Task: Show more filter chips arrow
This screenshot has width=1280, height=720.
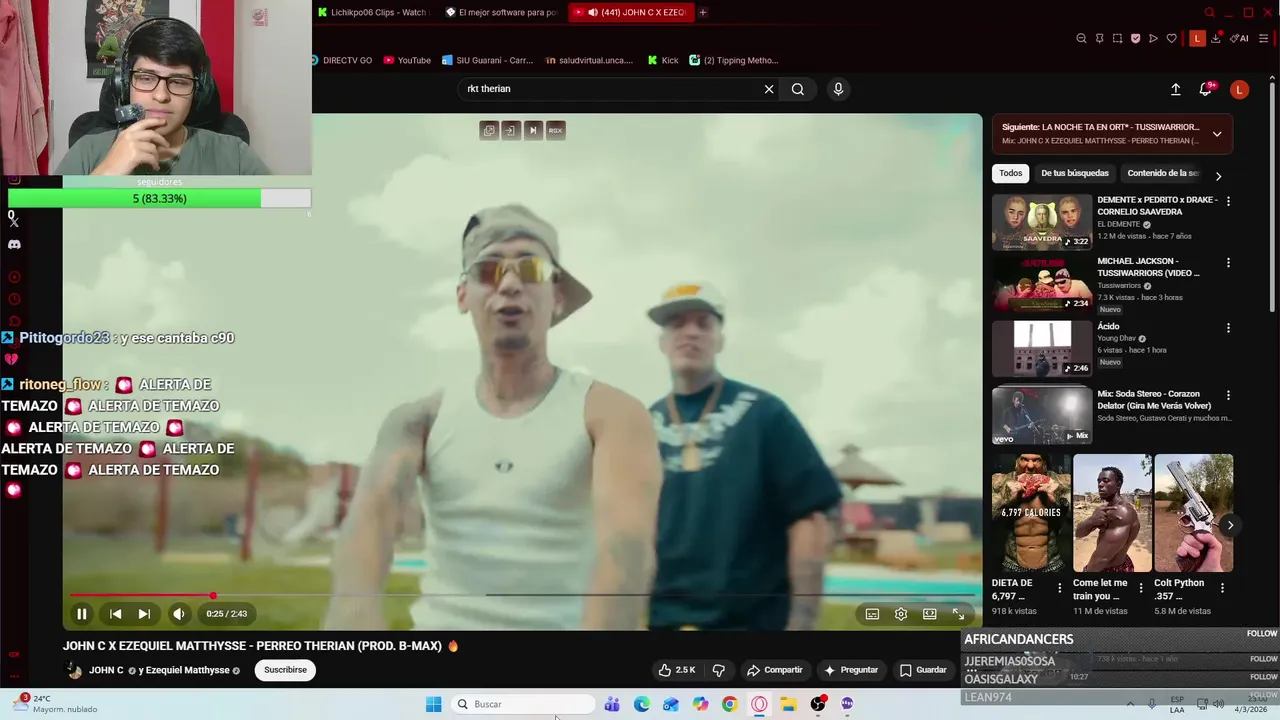Action: [x=1218, y=176]
